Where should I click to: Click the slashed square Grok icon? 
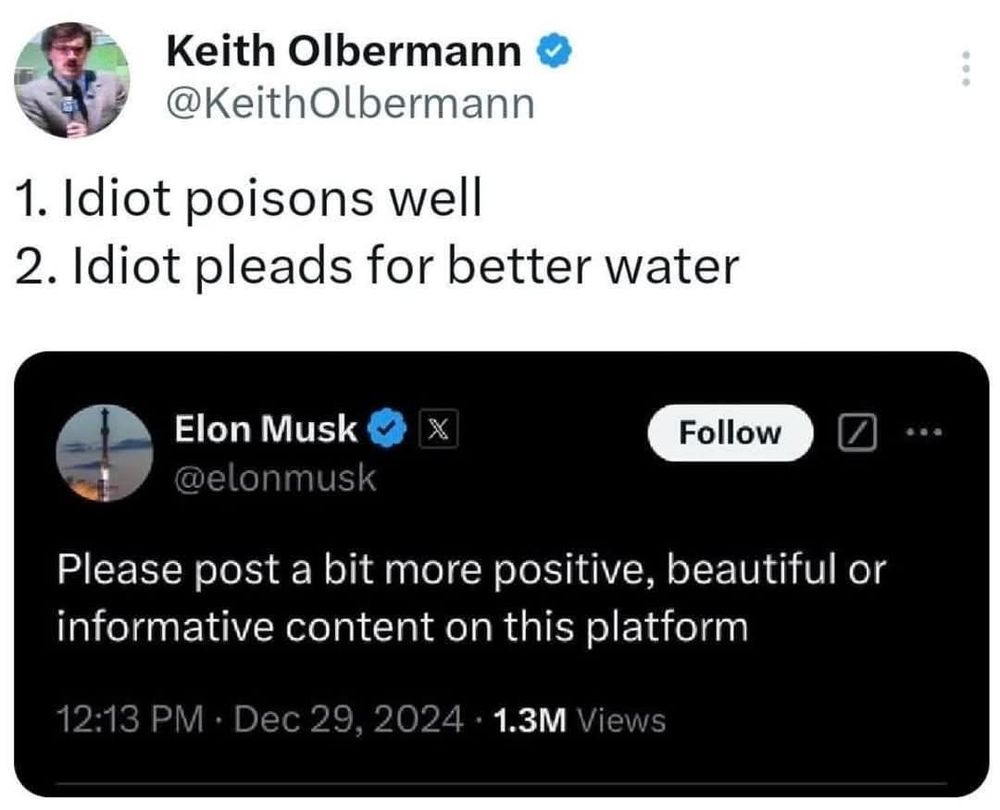[857, 432]
